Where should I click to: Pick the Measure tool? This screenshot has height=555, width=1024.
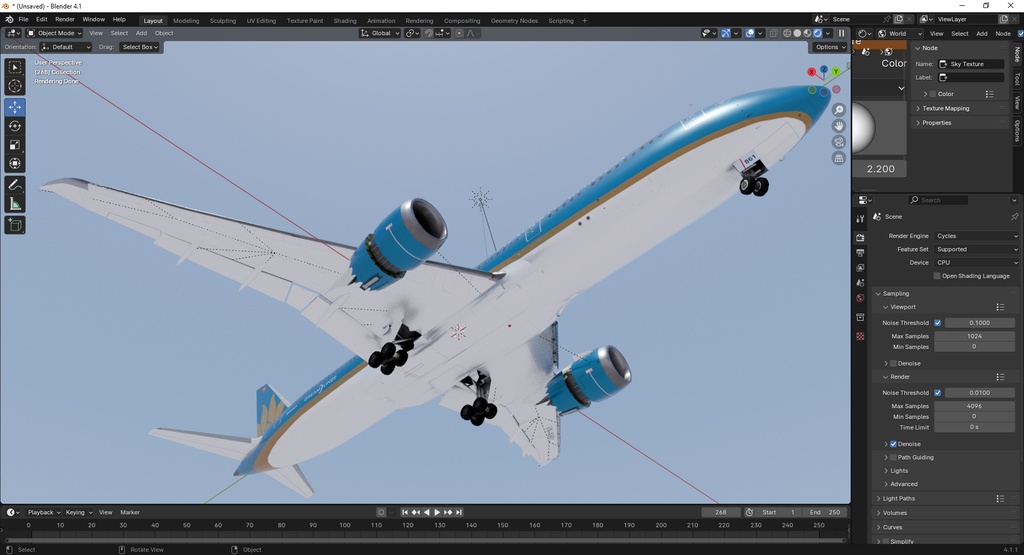click(15, 204)
